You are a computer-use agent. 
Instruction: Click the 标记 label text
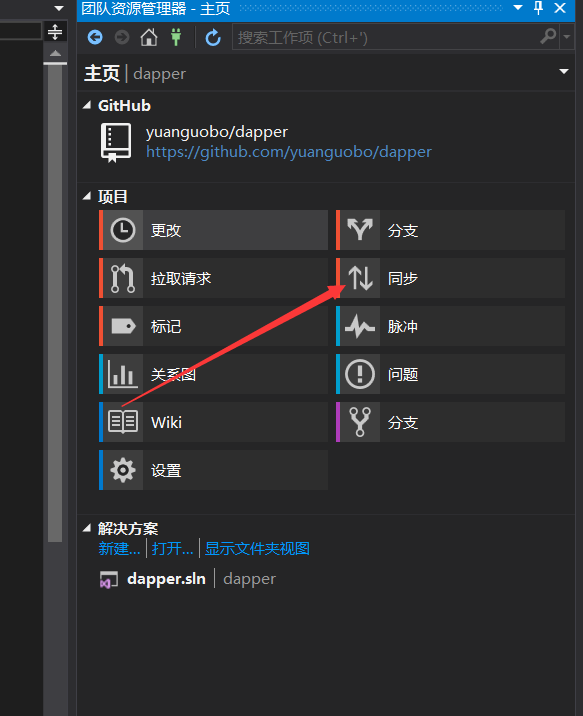166,326
